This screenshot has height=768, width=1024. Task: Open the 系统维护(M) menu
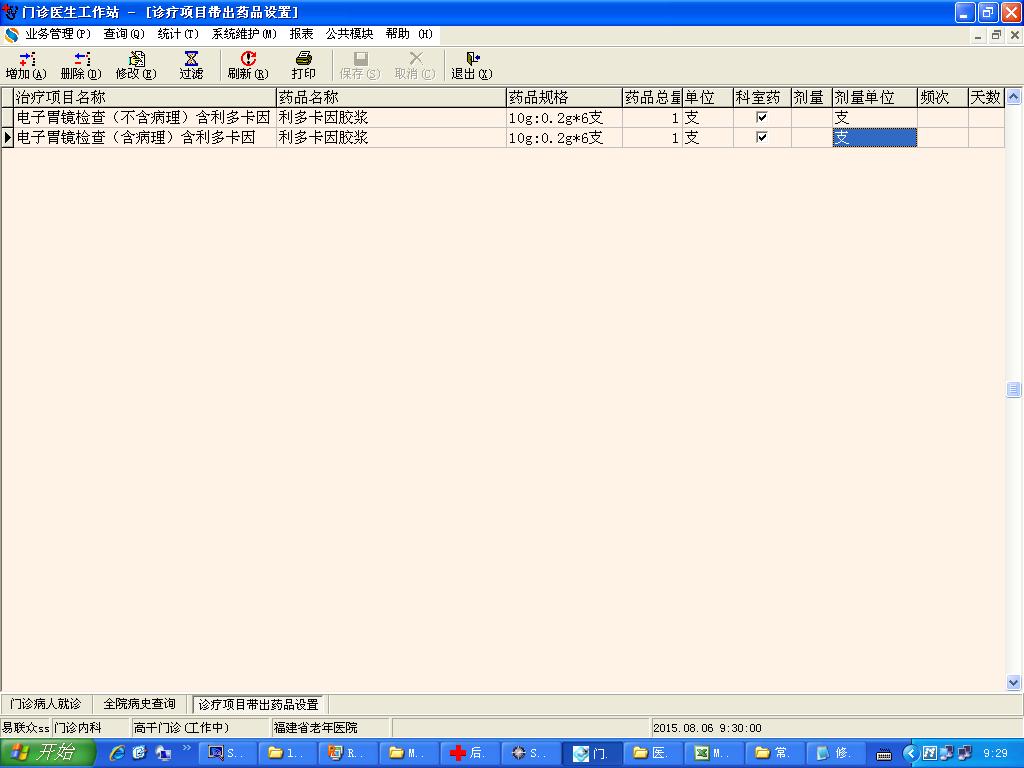pos(244,34)
